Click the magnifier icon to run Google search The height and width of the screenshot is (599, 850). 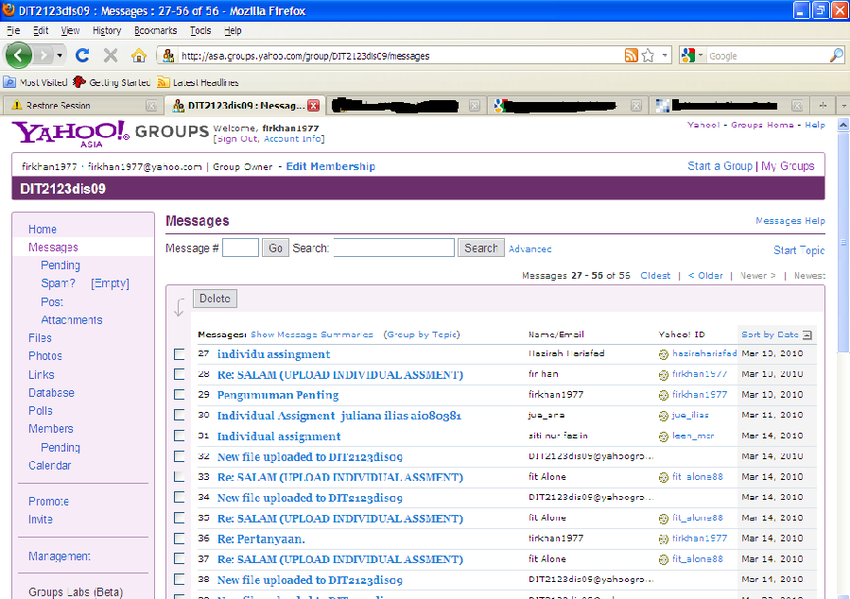pos(838,55)
